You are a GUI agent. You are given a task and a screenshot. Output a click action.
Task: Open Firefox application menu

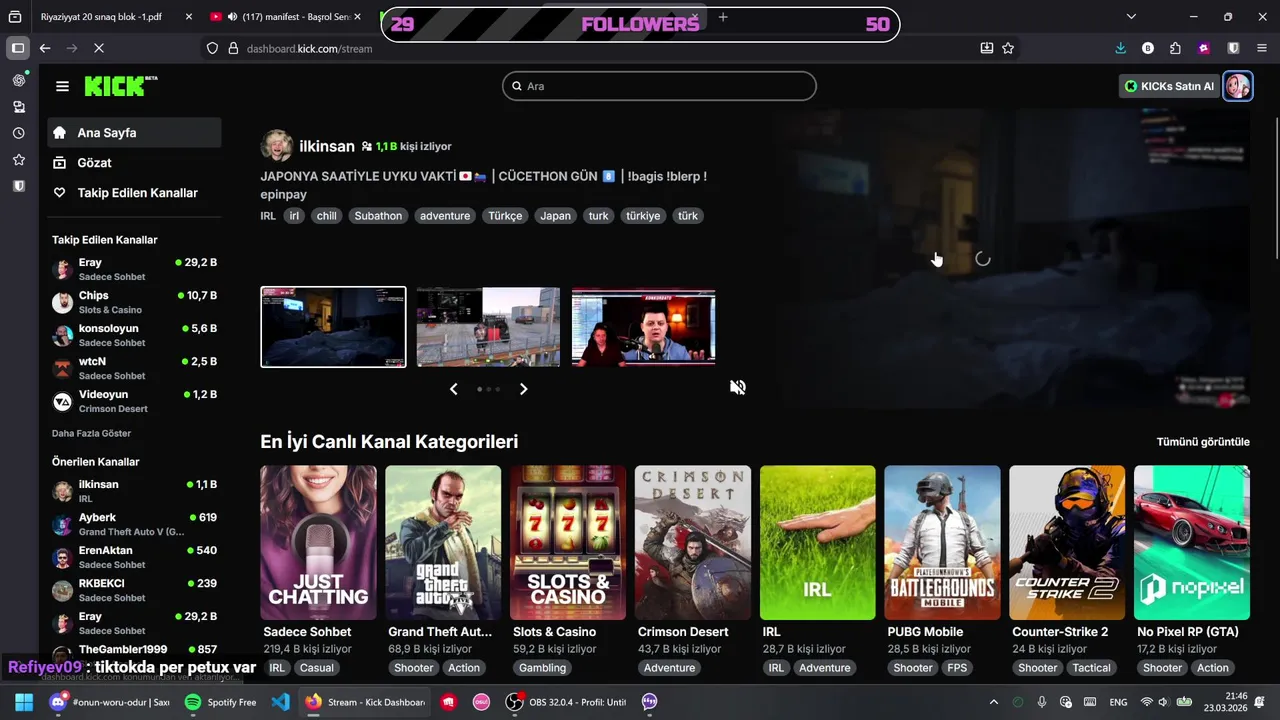[1261, 48]
